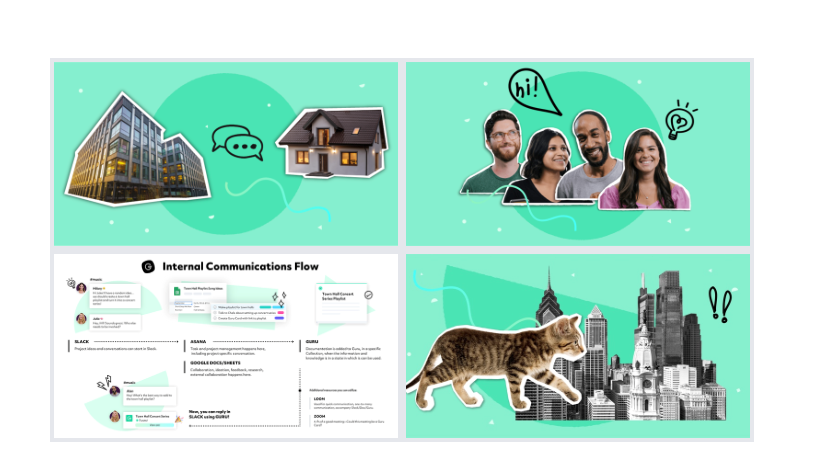
Task: Open the four smiling people image
Action: [x=578, y=154]
